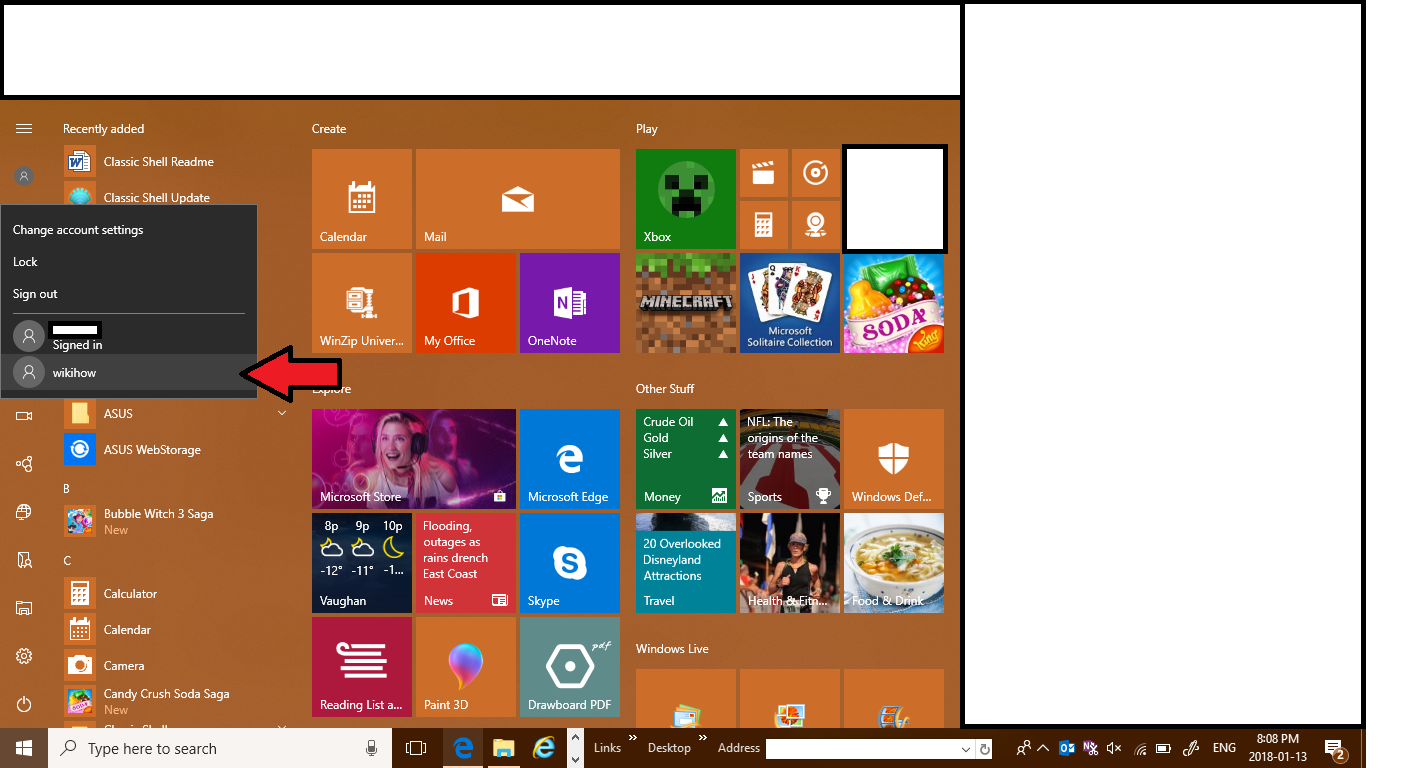Launch the Paint 3D tile
The image size is (1424, 768).
pyautogui.click(x=466, y=667)
